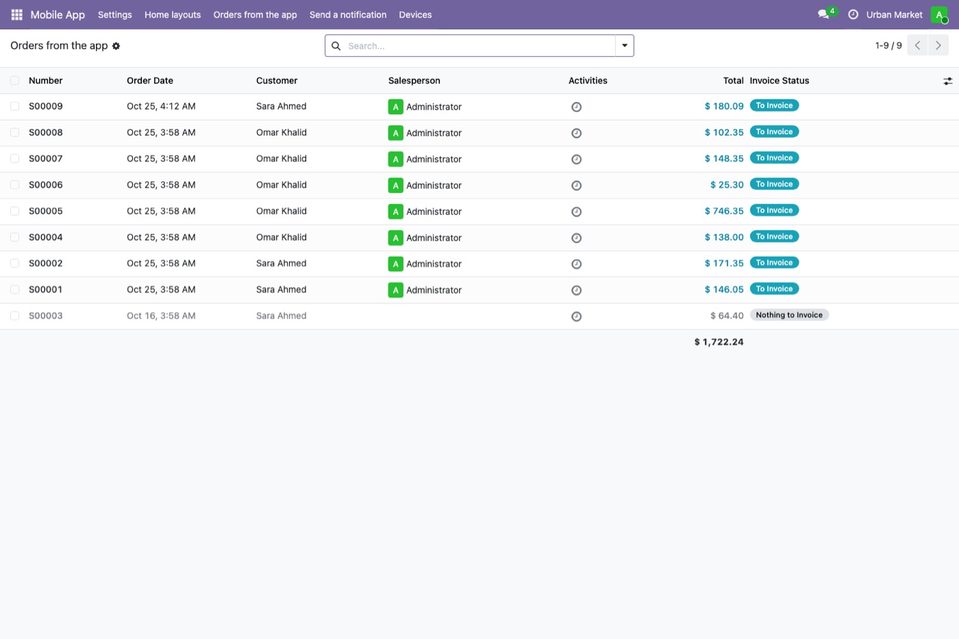Click the Mobile App brand title
The image size is (959, 639).
tap(57, 15)
